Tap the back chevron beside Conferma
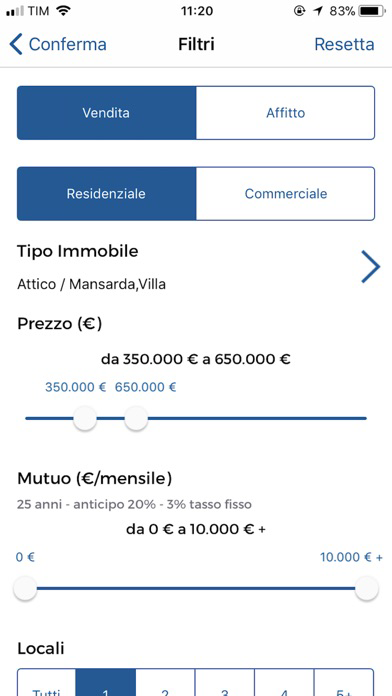This screenshot has height=696, width=392. click(x=16, y=44)
